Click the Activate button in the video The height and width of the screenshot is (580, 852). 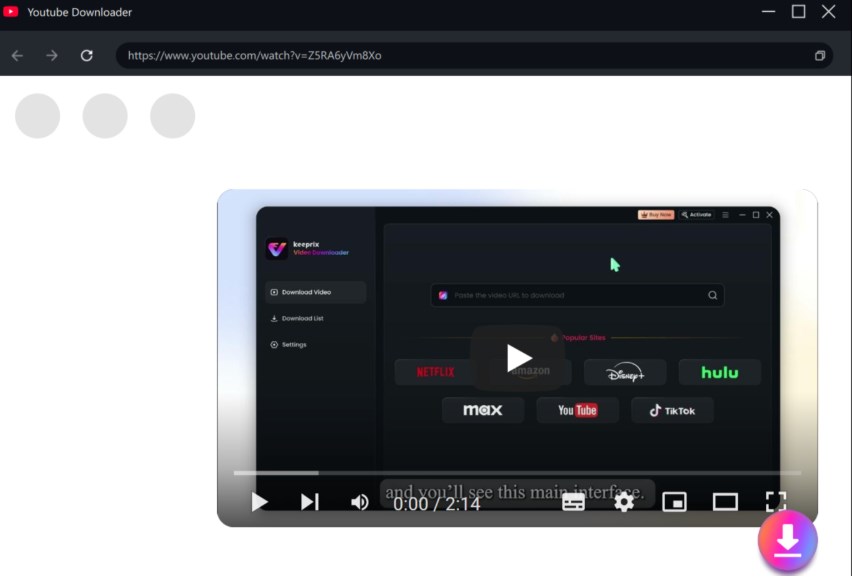point(697,215)
